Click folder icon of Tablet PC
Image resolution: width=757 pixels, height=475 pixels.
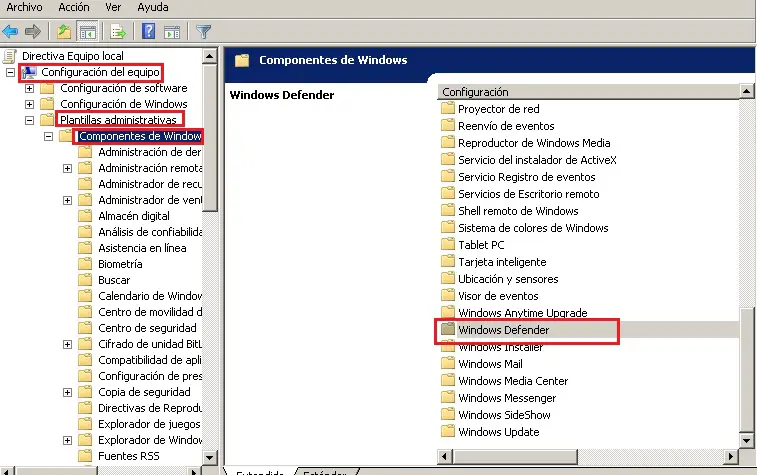click(x=448, y=244)
